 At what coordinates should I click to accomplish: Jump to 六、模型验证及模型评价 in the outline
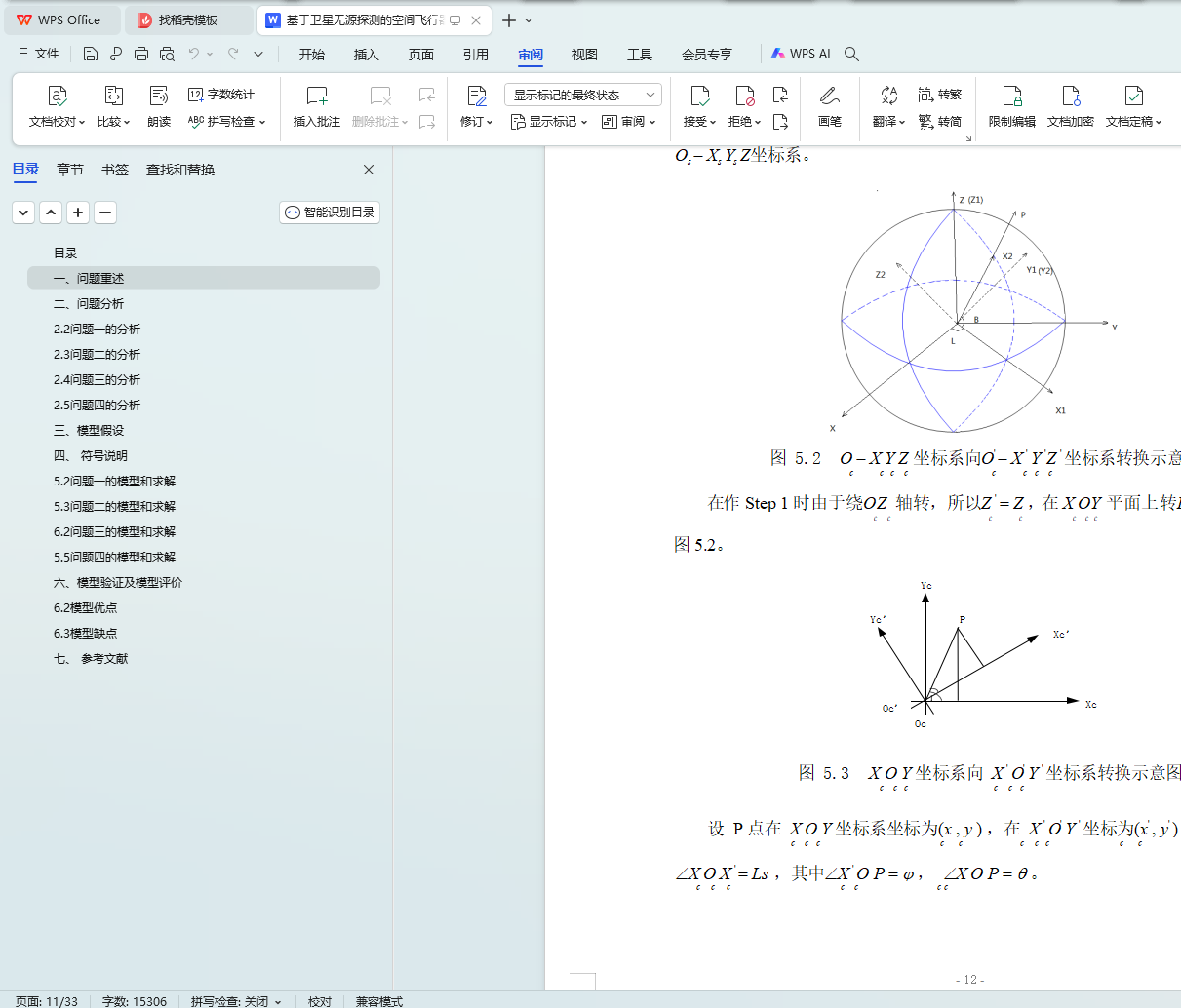click(118, 583)
